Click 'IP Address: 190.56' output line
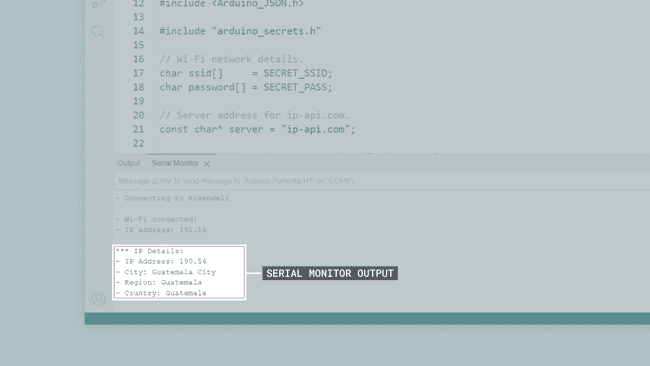The width and height of the screenshot is (650, 366). [161, 261]
